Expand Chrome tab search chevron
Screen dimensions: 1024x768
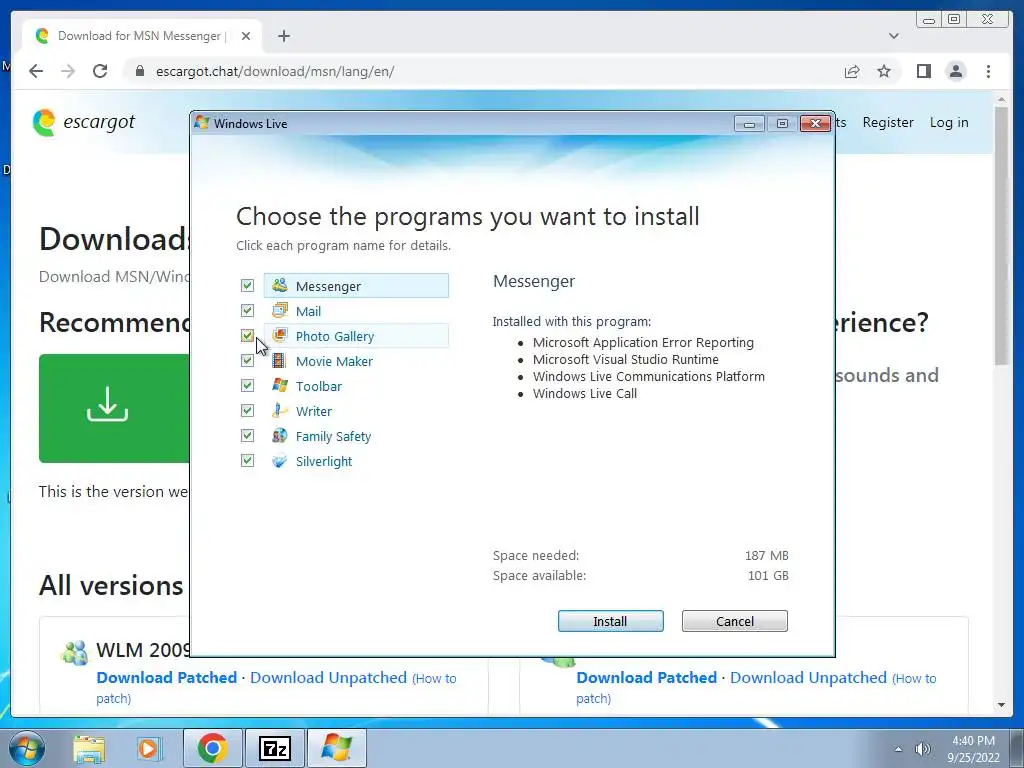[893, 36]
